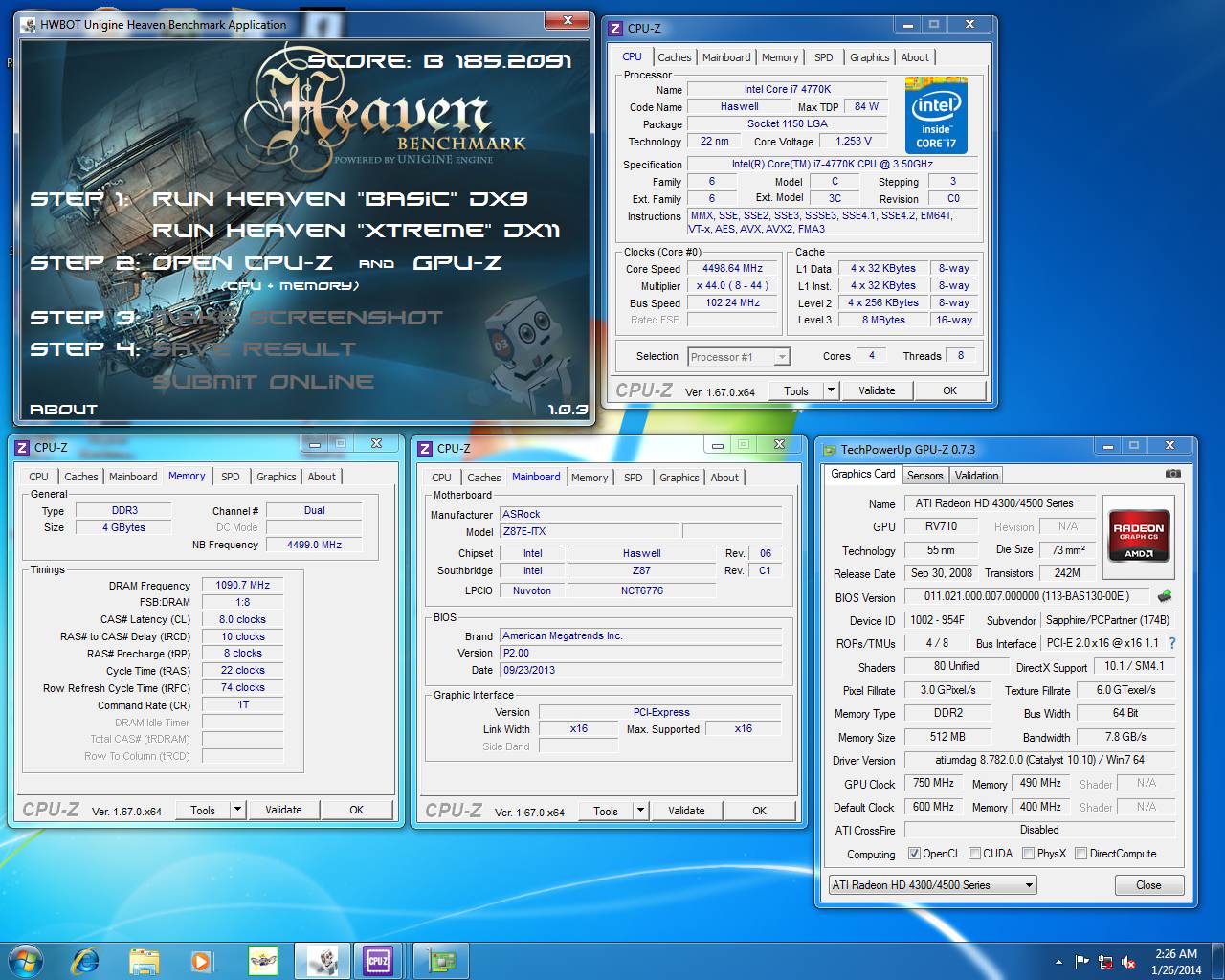The width and height of the screenshot is (1225, 980).
Task: Click the CPU-Z Mainboard window title icon
Action: (425, 448)
